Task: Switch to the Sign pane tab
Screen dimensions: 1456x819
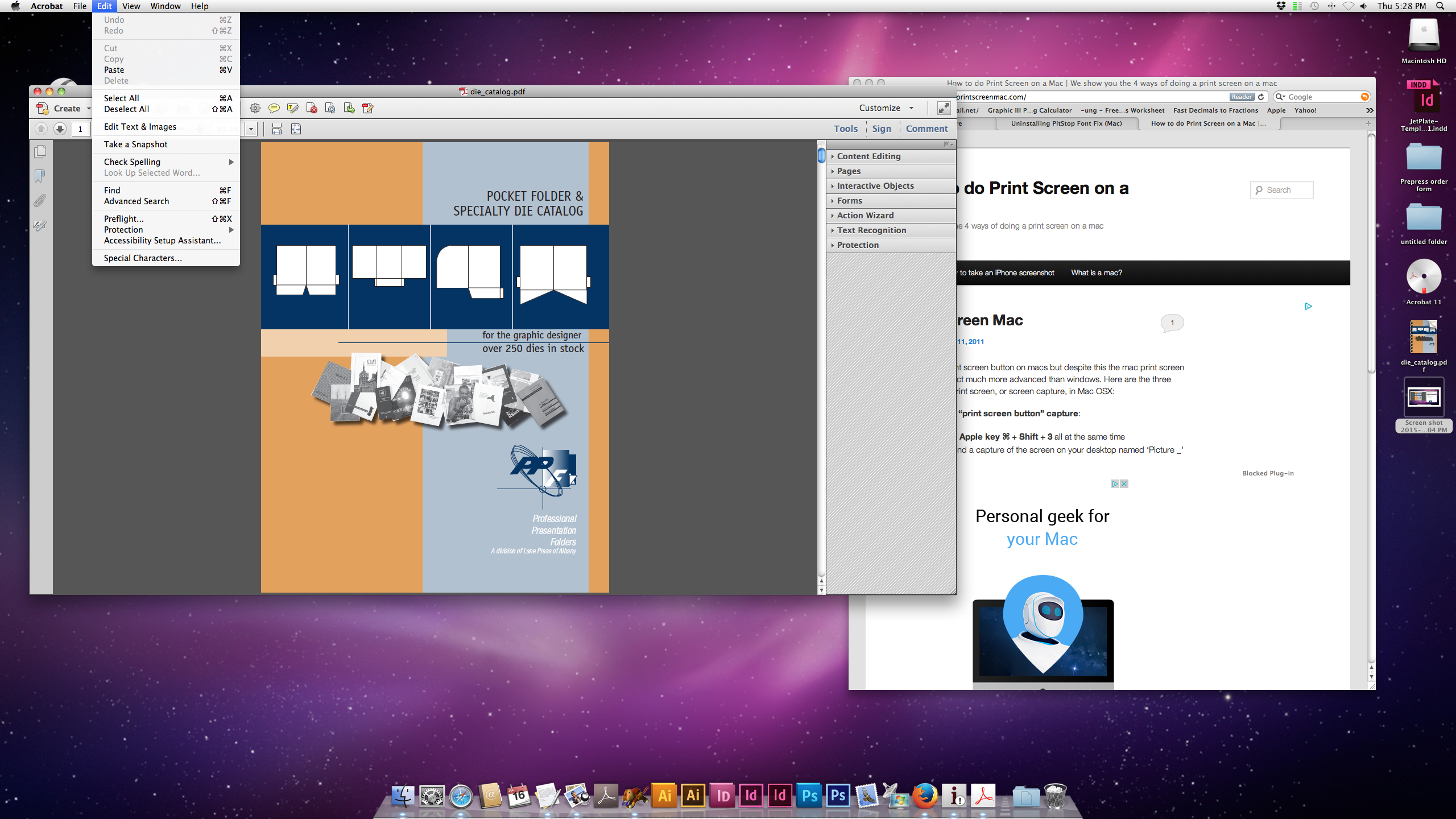Action: (x=882, y=129)
